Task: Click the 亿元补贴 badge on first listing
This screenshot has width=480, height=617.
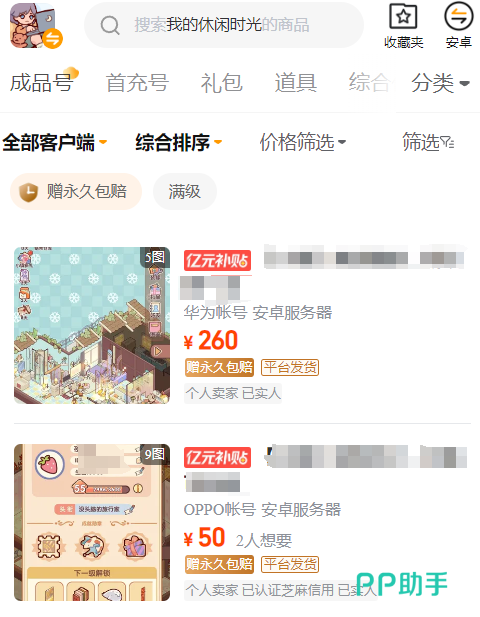Action: click(217, 260)
